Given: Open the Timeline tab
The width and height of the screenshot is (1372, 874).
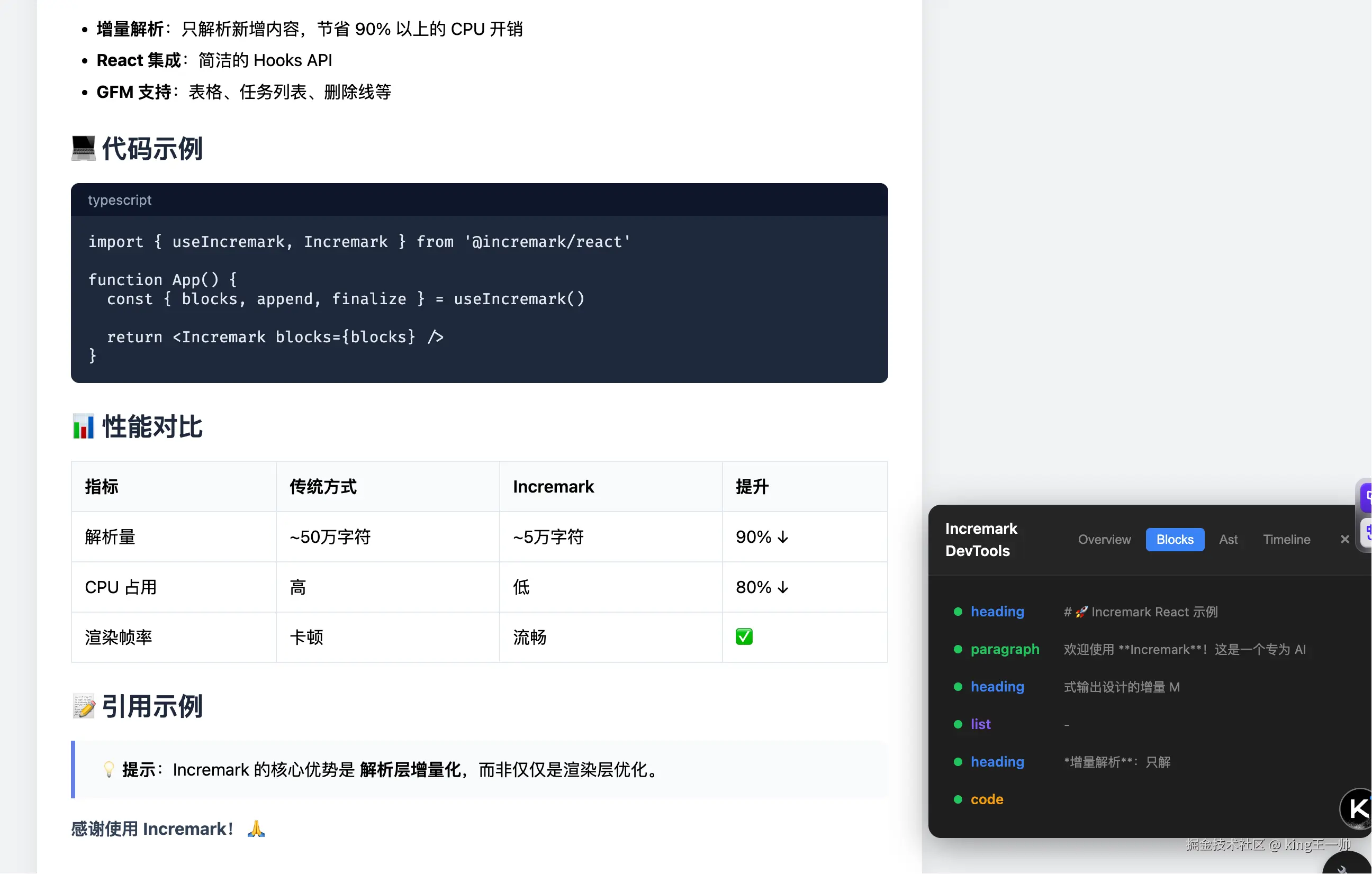Looking at the screenshot, I should 1287,539.
